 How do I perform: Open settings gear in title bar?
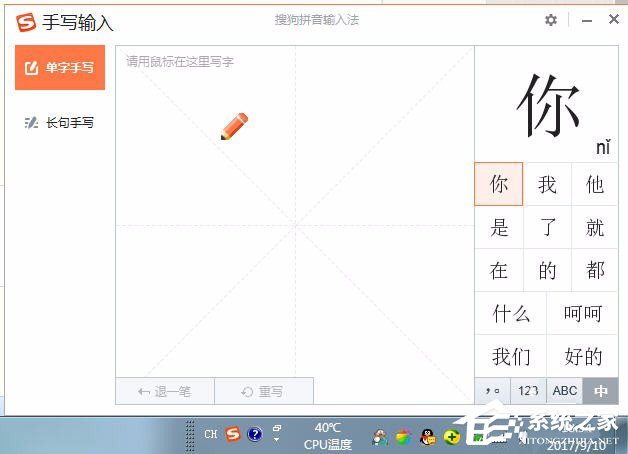coord(551,20)
